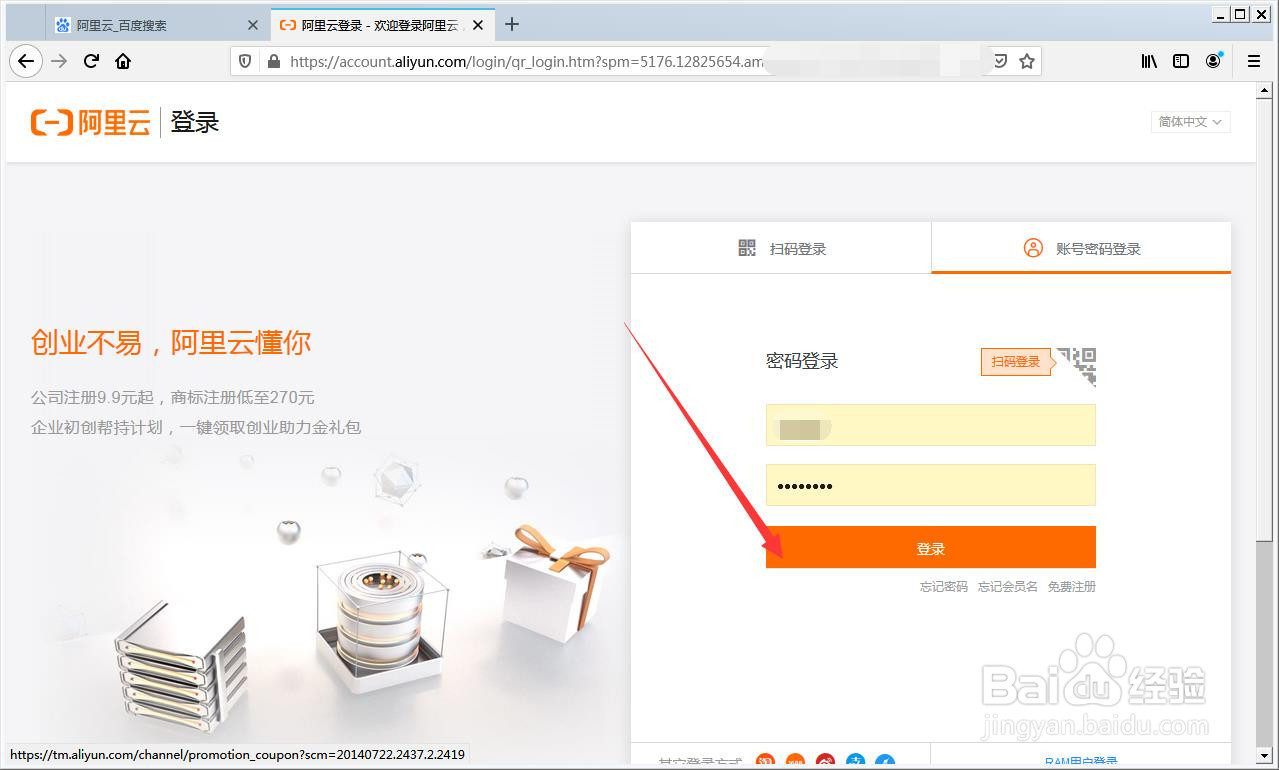Click the Pocket save icon in the address bar
The image size is (1279, 770).
pyautogui.click(x=1000, y=61)
